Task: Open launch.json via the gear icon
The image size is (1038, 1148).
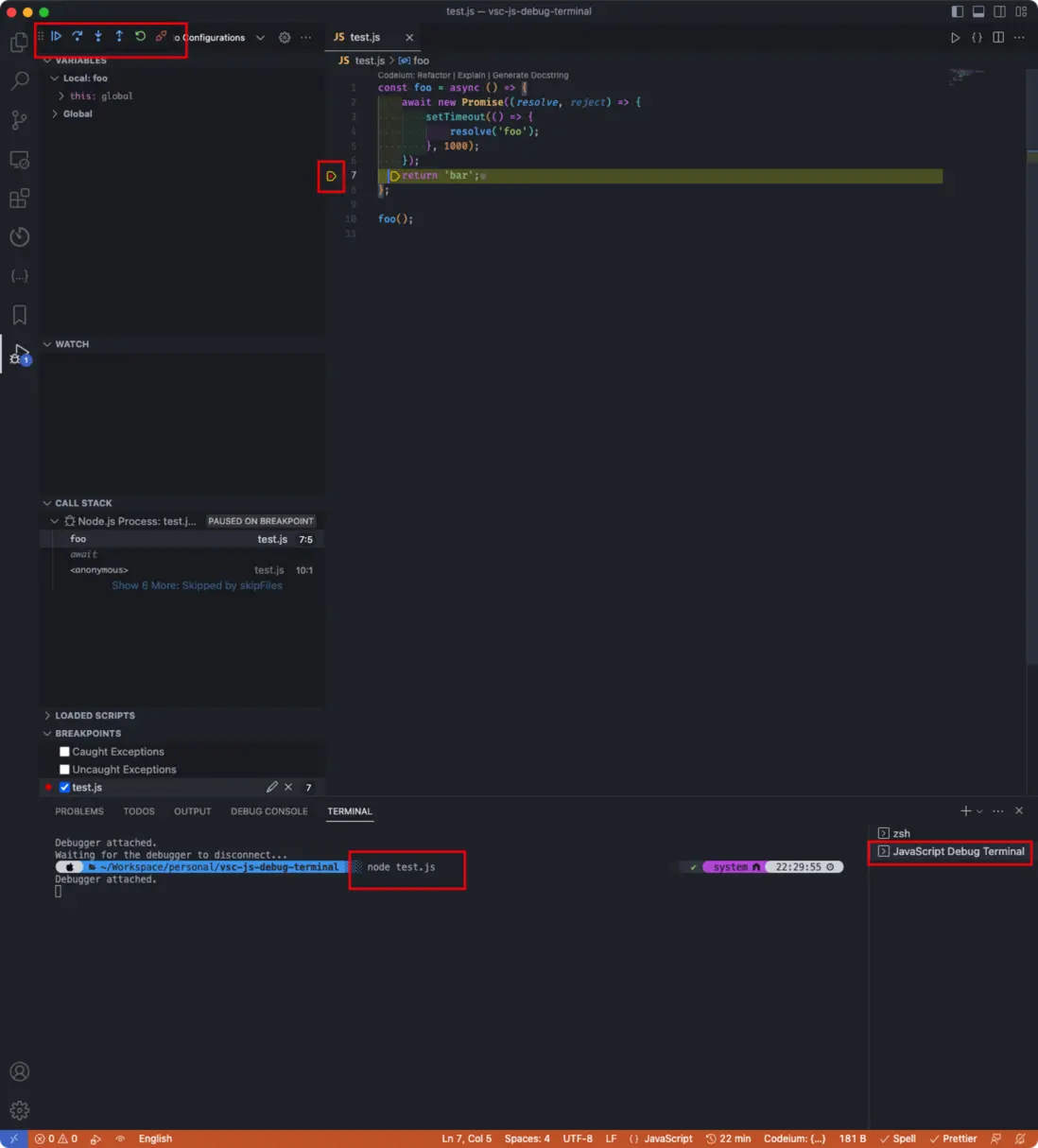Action: (x=285, y=38)
